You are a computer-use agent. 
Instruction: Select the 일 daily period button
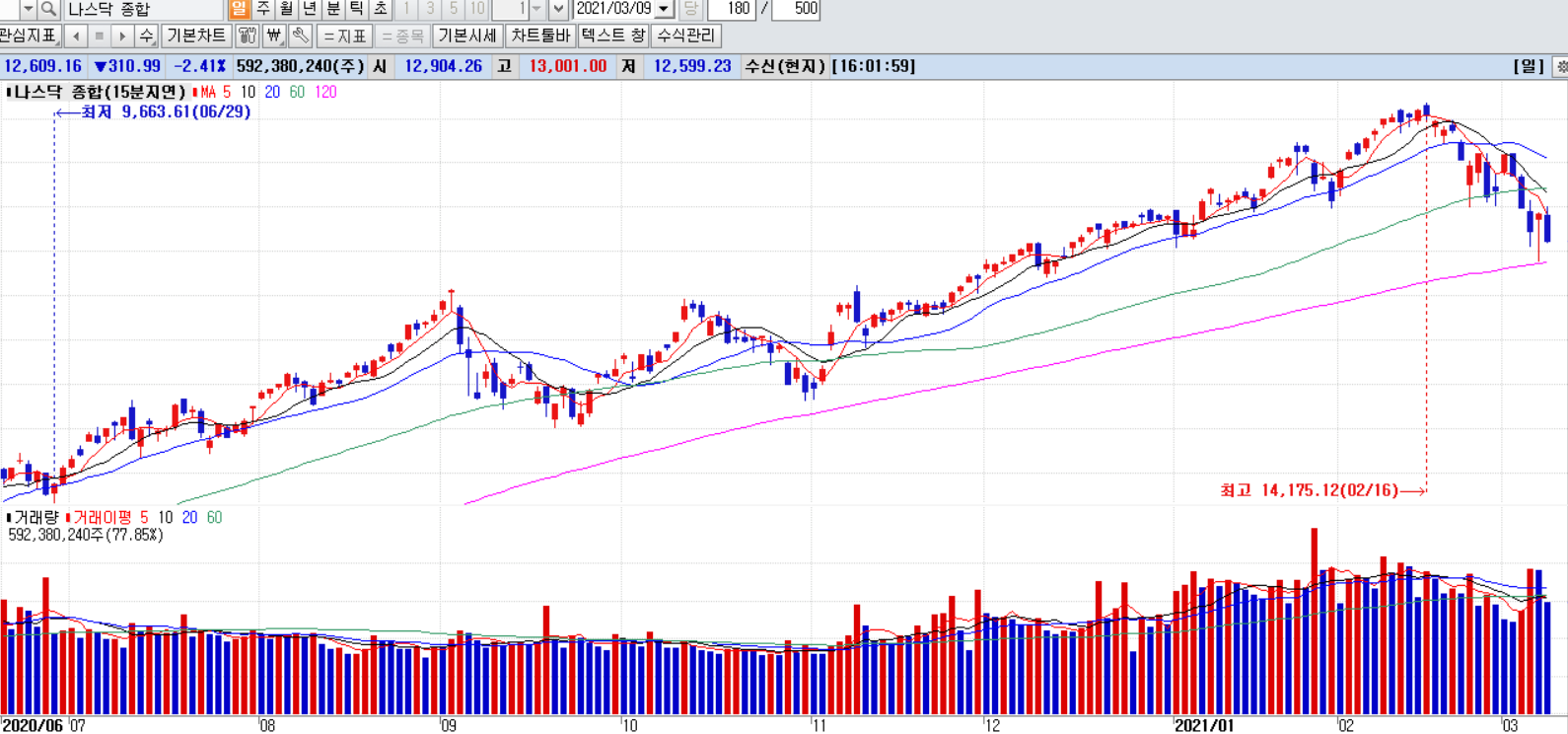[x=239, y=9]
